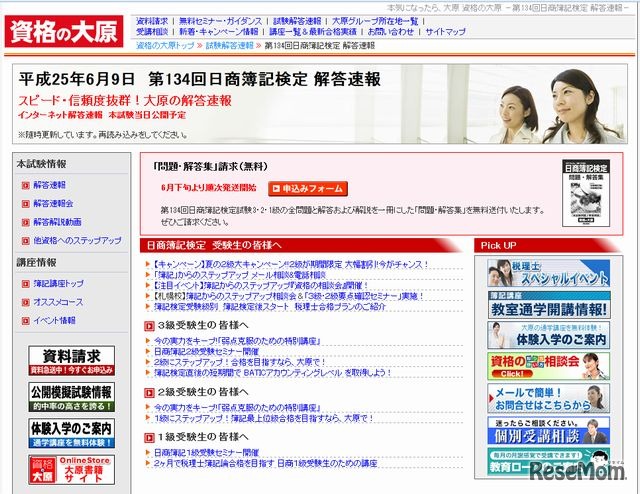Click the red icon beside 解答速報
640x494 pixels.
[x=26, y=185]
